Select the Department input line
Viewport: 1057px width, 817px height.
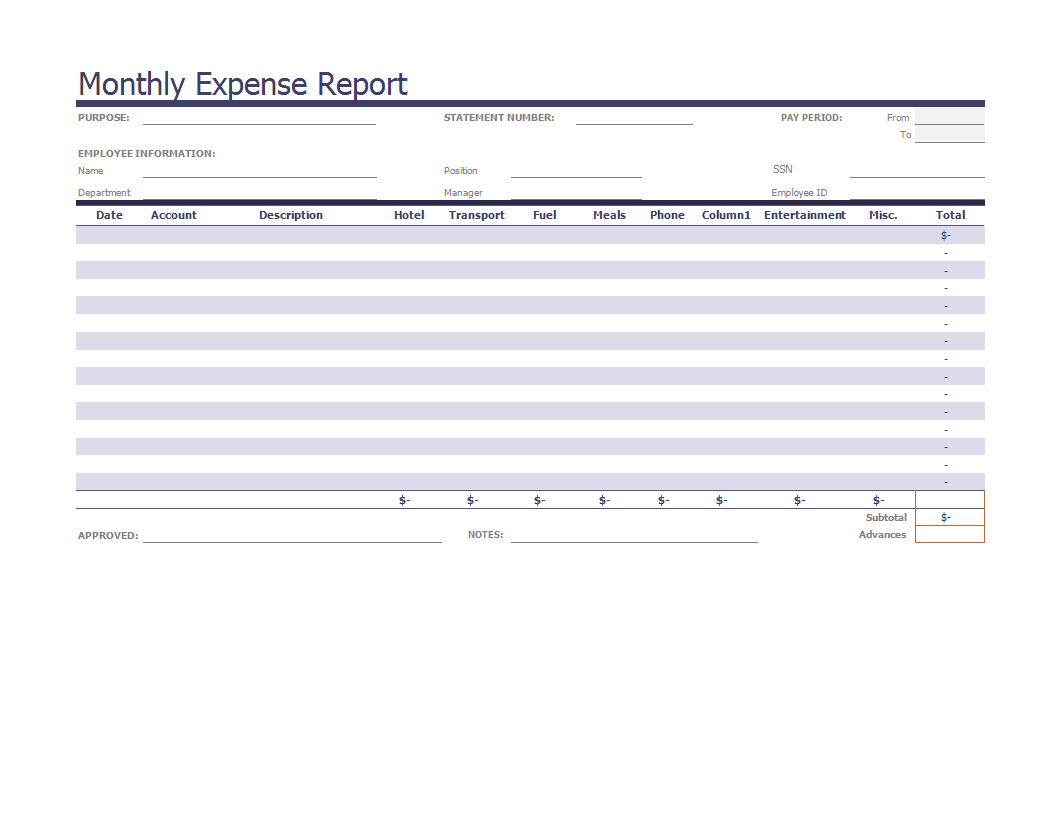pyautogui.click(x=259, y=192)
